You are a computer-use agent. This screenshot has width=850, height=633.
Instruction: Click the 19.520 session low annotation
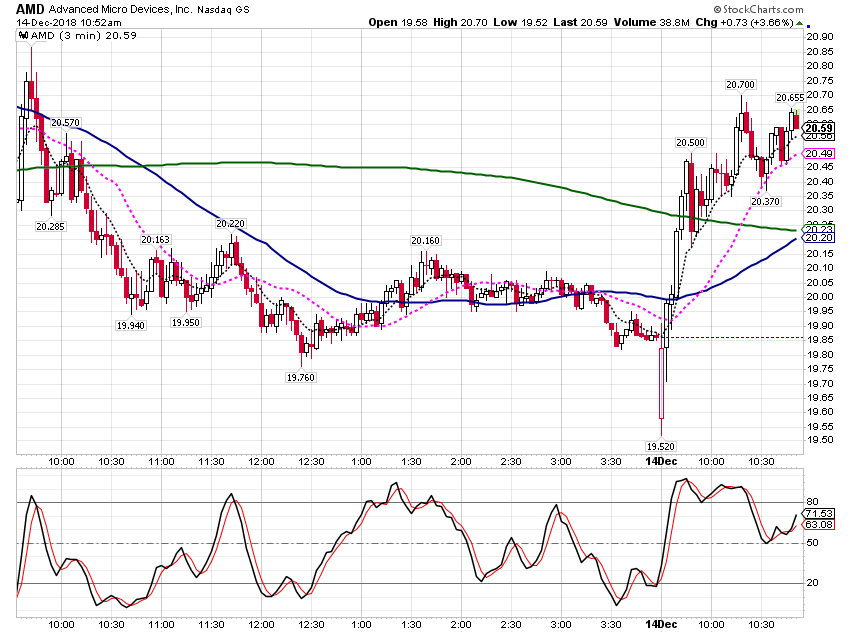[x=660, y=447]
